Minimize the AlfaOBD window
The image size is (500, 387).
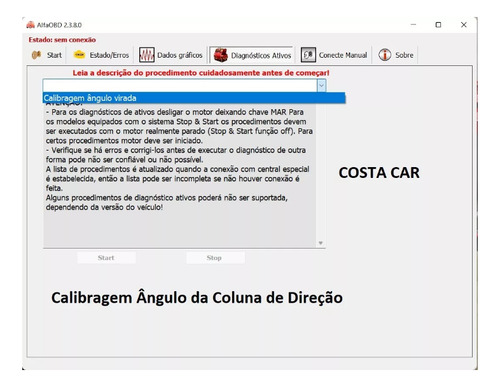tap(413, 25)
